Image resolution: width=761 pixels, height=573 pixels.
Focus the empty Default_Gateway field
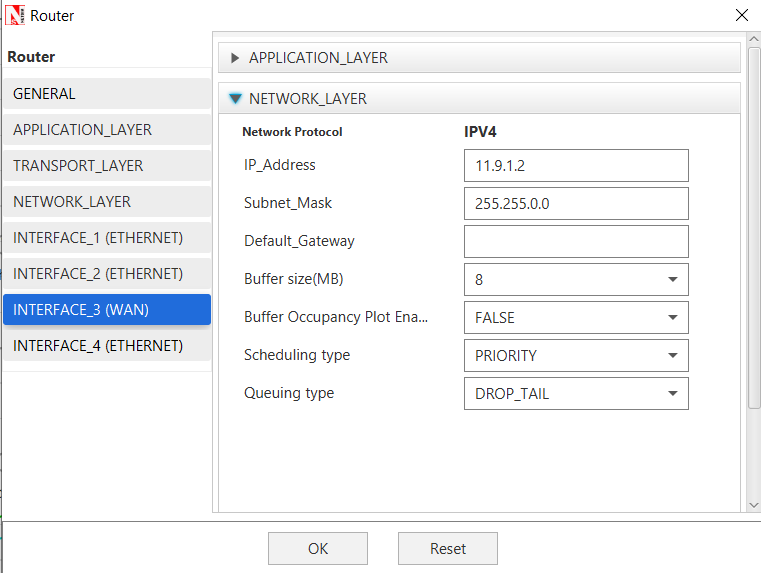[x=576, y=241]
